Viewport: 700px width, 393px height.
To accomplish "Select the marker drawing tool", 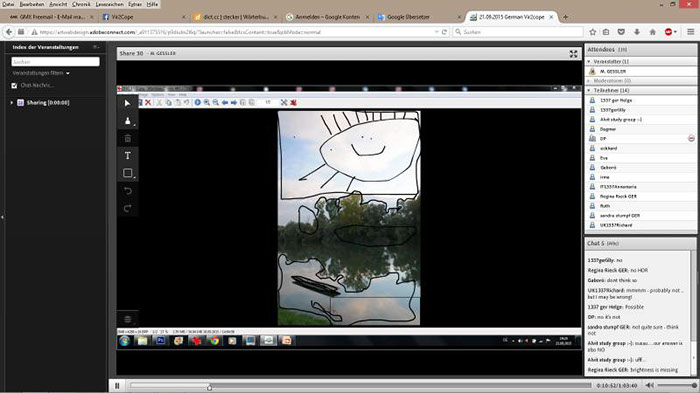I will [x=128, y=121].
